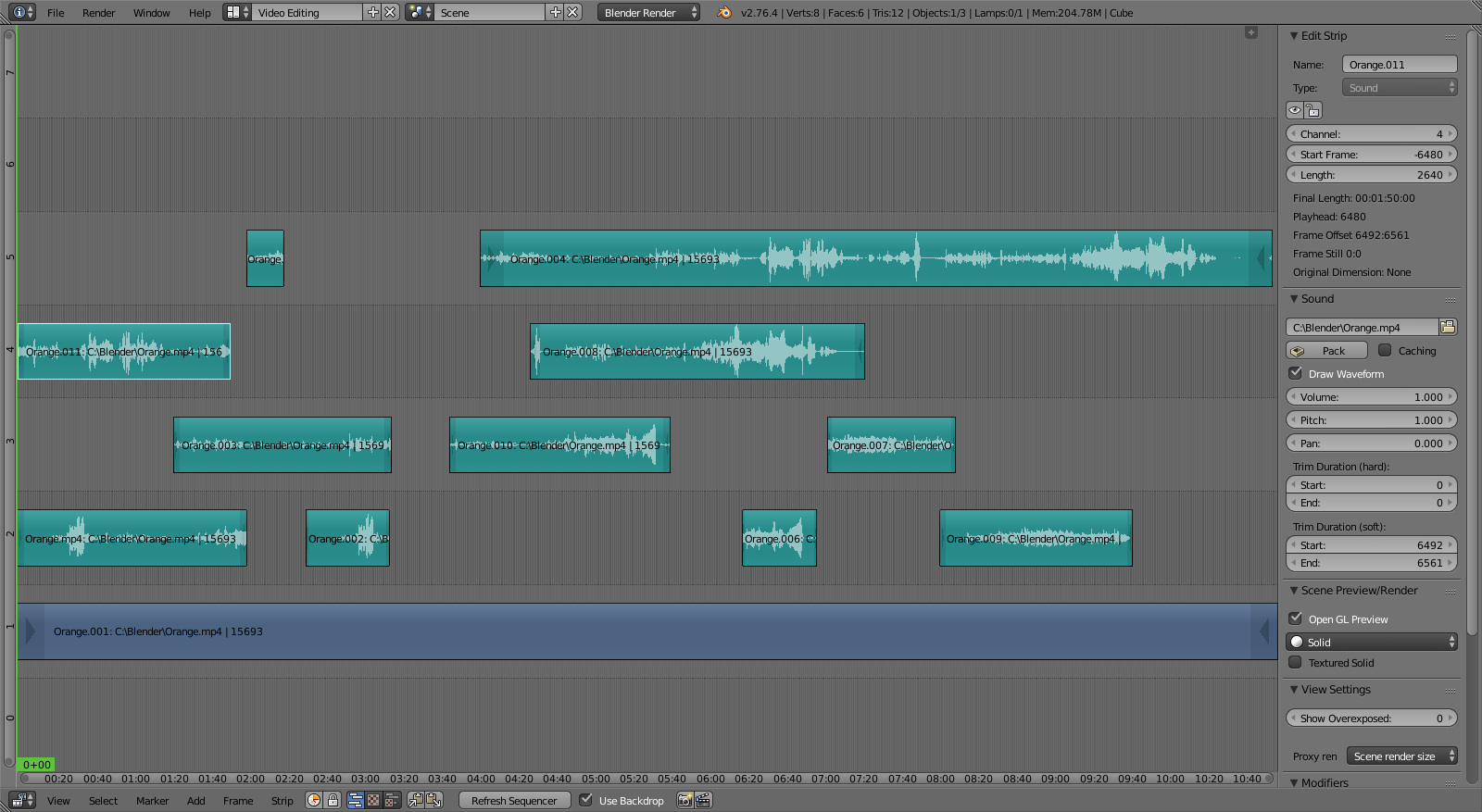Collapse the Edit Strip panel

point(1294,36)
